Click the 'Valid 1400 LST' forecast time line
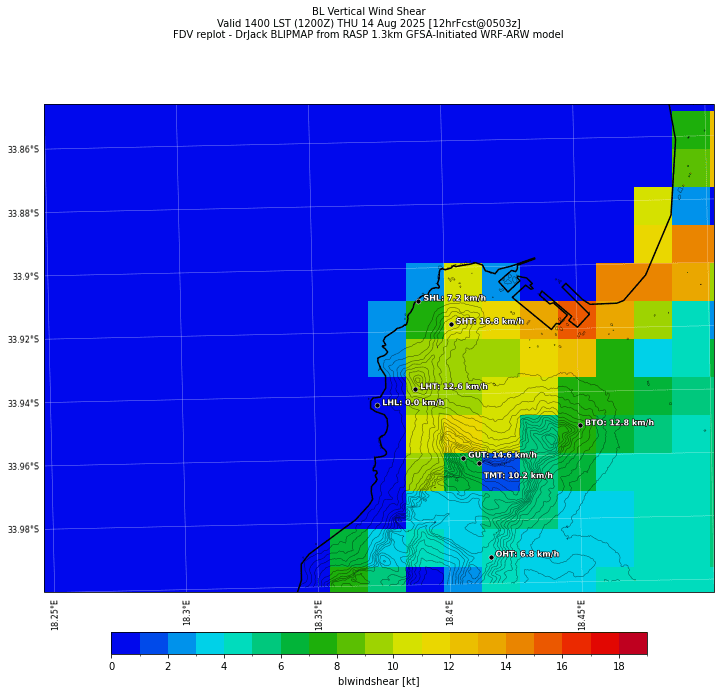This screenshot has width=721, height=692. [x=369, y=23]
